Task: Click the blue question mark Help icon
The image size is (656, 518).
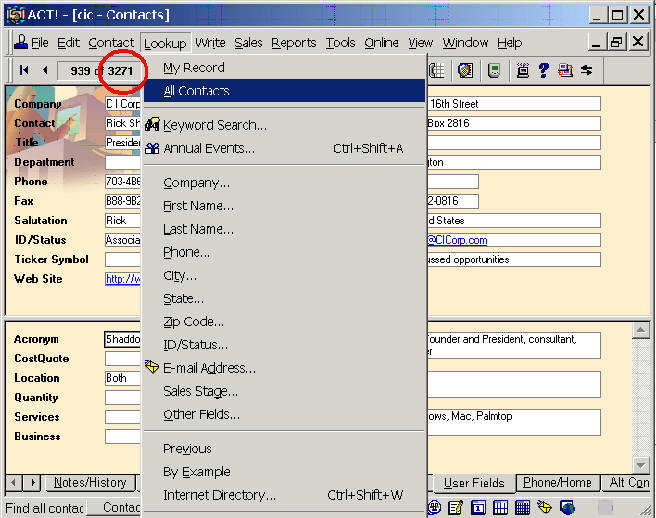Action: 543,70
